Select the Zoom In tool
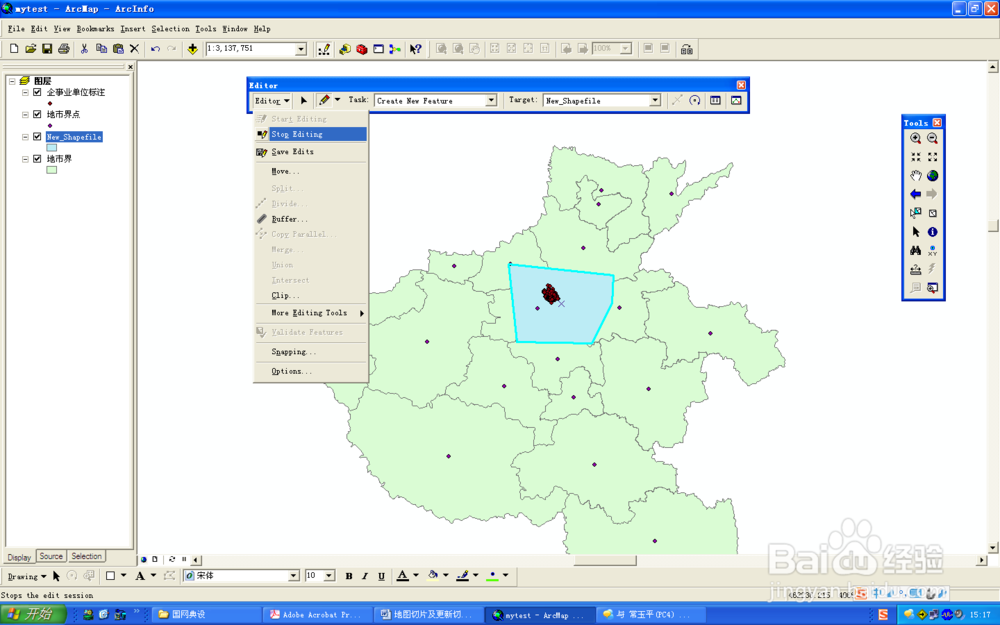 (x=916, y=138)
